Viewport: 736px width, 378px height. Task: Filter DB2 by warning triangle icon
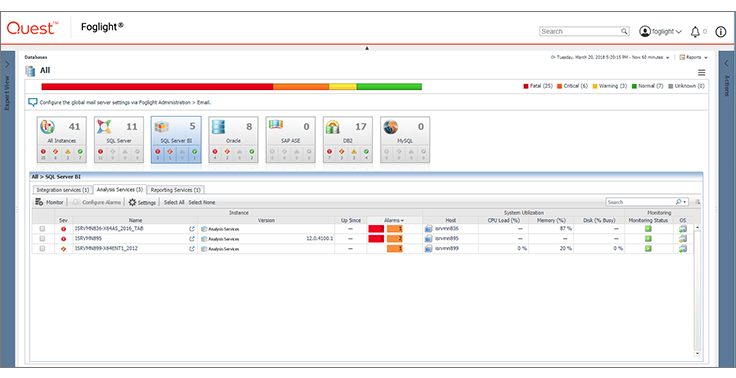coord(354,152)
